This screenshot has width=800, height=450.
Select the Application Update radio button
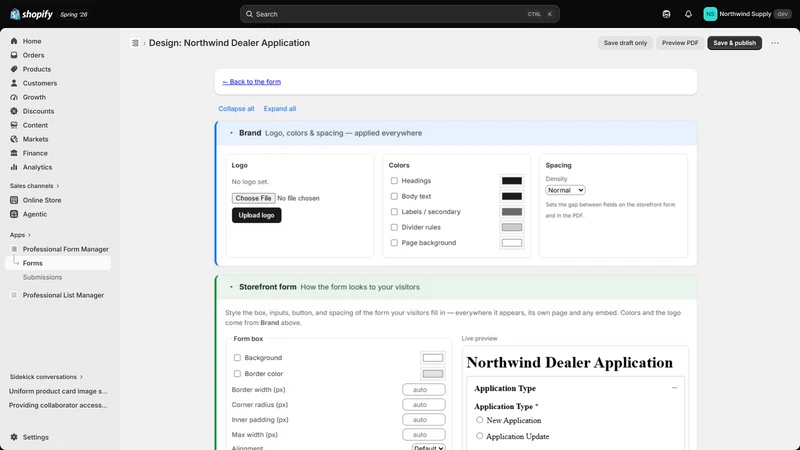click(x=480, y=436)
